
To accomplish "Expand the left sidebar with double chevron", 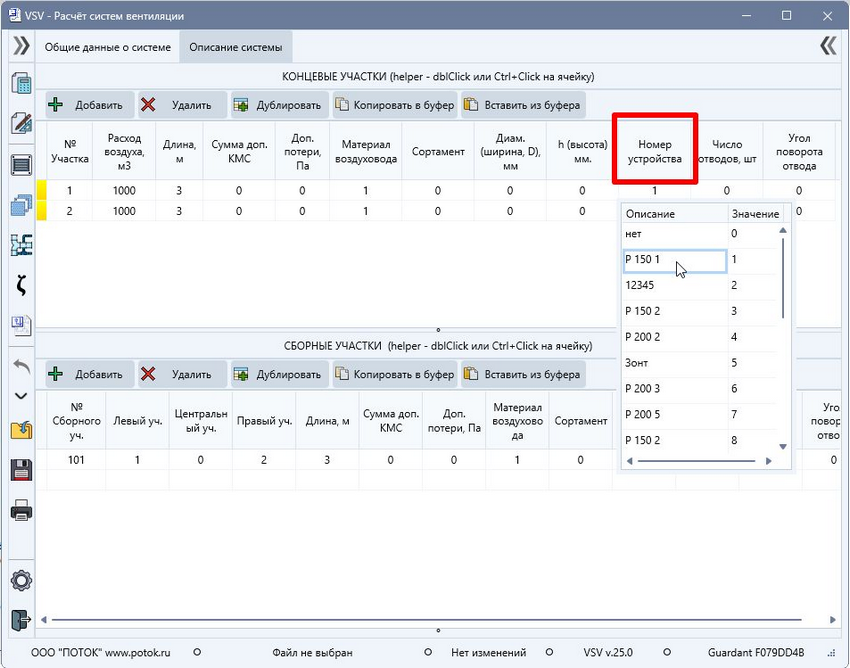I will tap(21, 46).
